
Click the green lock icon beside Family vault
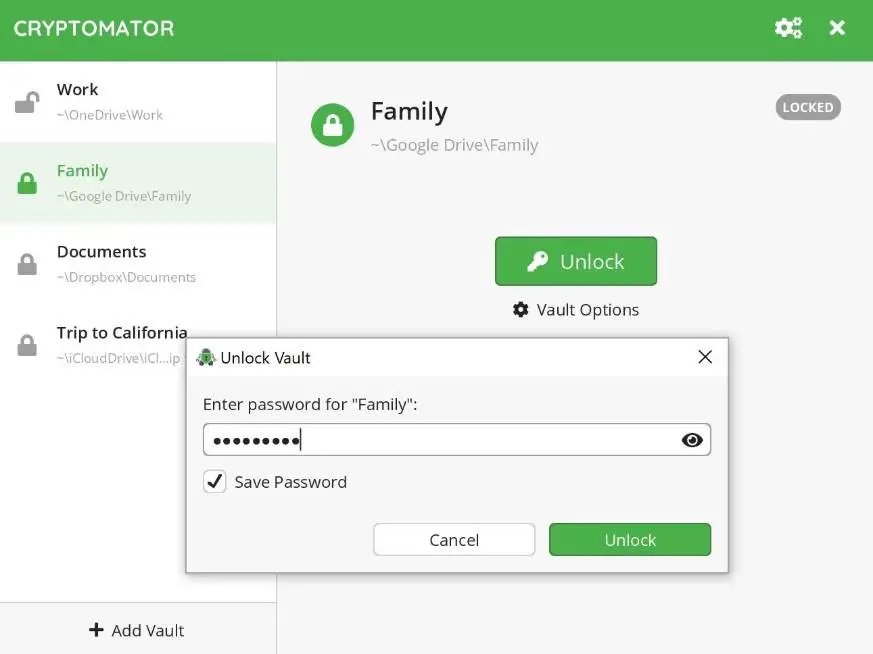tap(27, 183)
